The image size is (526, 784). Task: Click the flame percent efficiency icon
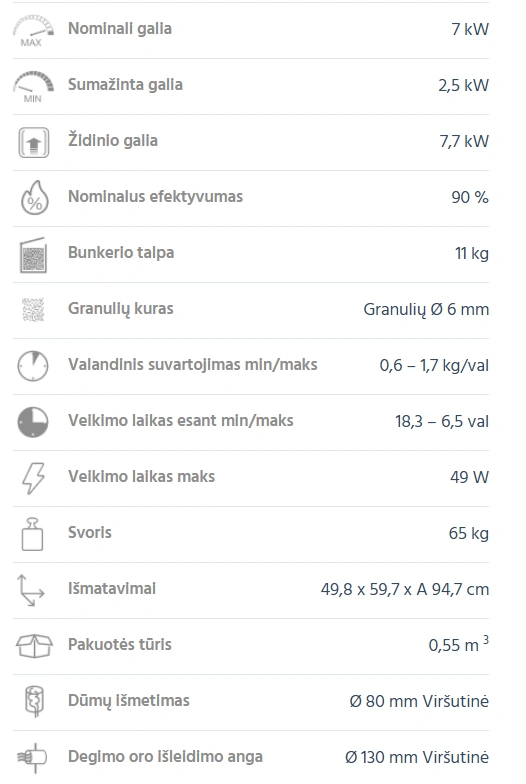pos(34,198)
